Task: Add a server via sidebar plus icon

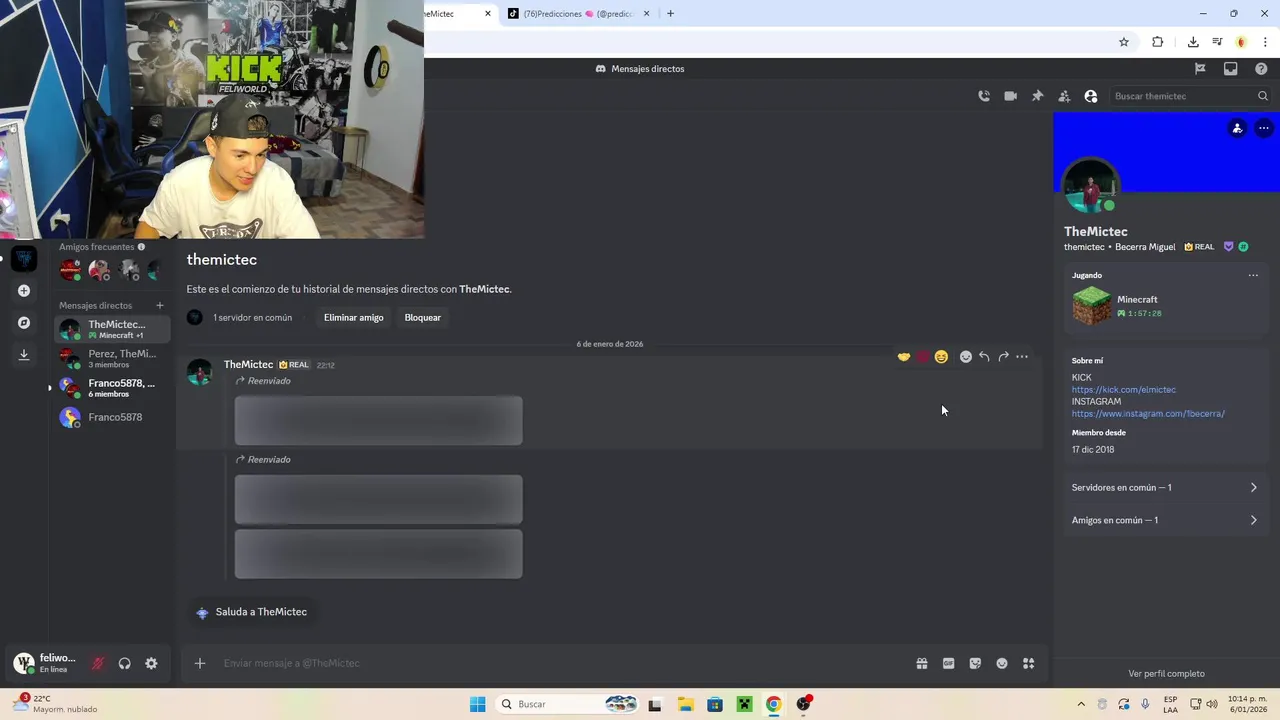Action: point(24,291)
